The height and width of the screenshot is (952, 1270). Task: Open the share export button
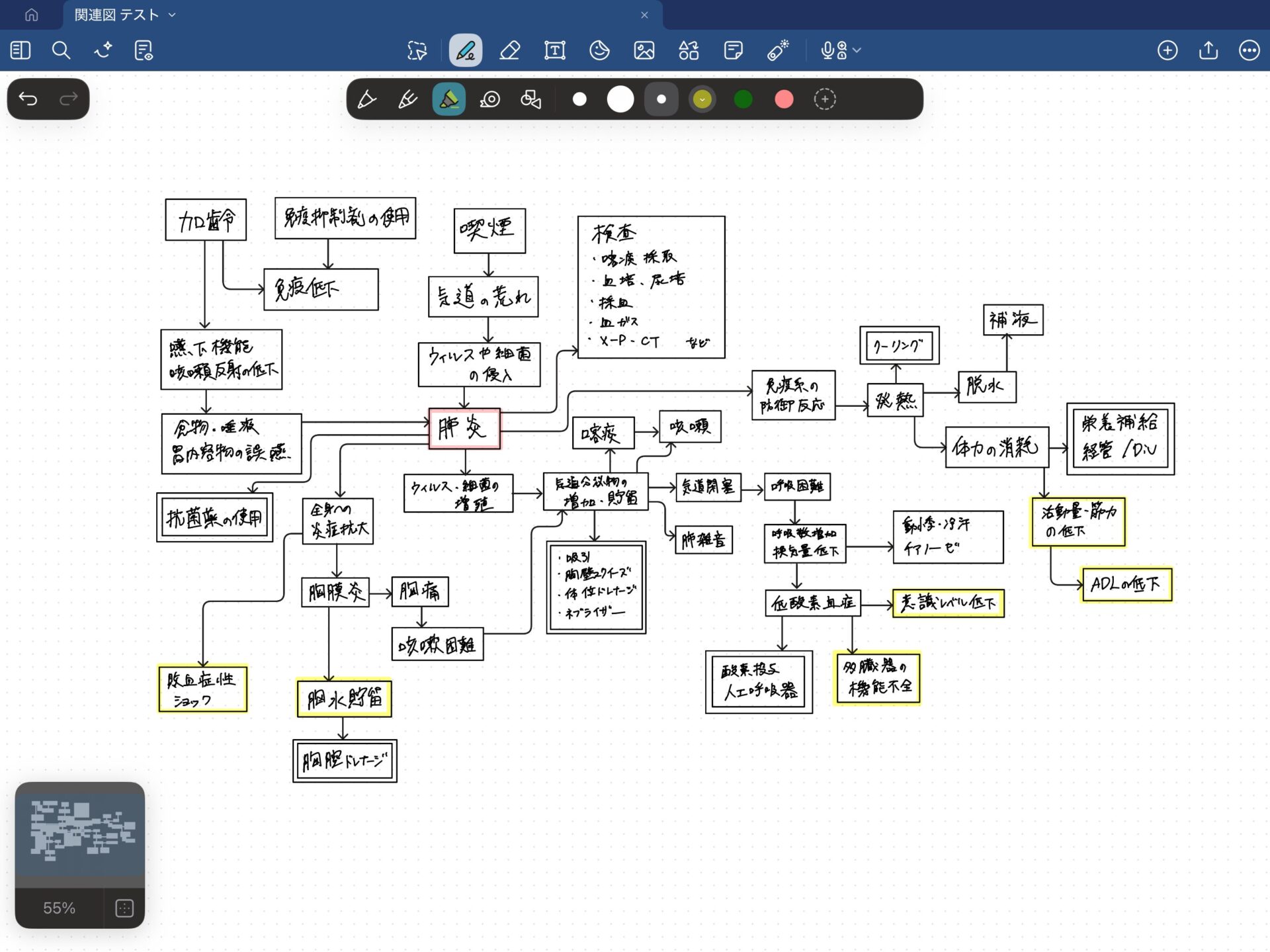[1208, 50]
